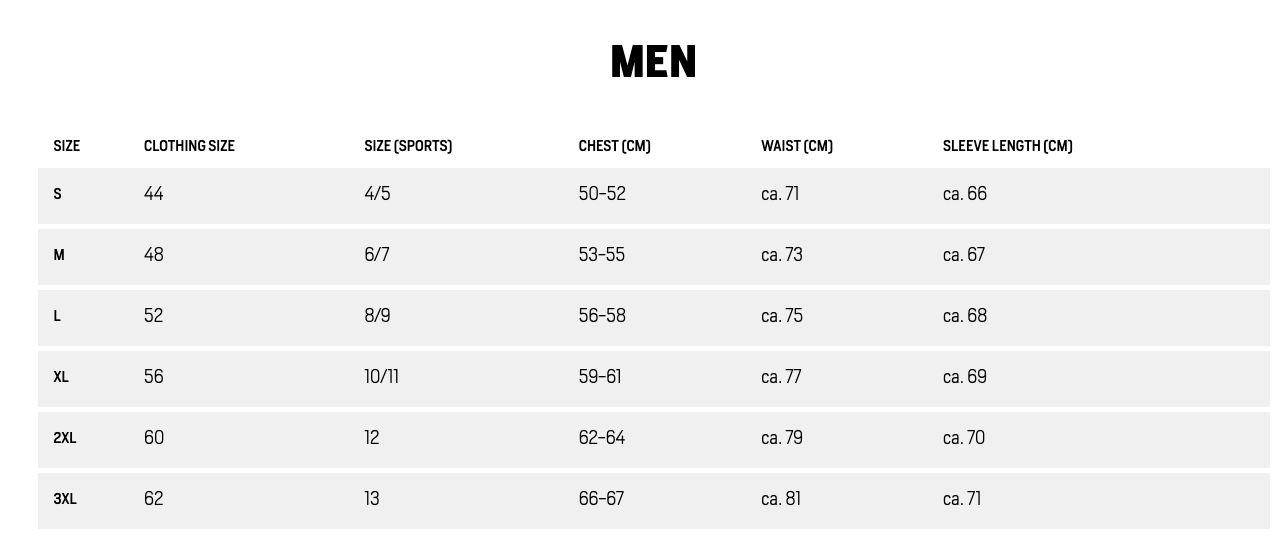The height and width of the screenshot is (549, 1285).
Task: Click chest measurement 56–58 cell
Action: (x=602, y=316)
